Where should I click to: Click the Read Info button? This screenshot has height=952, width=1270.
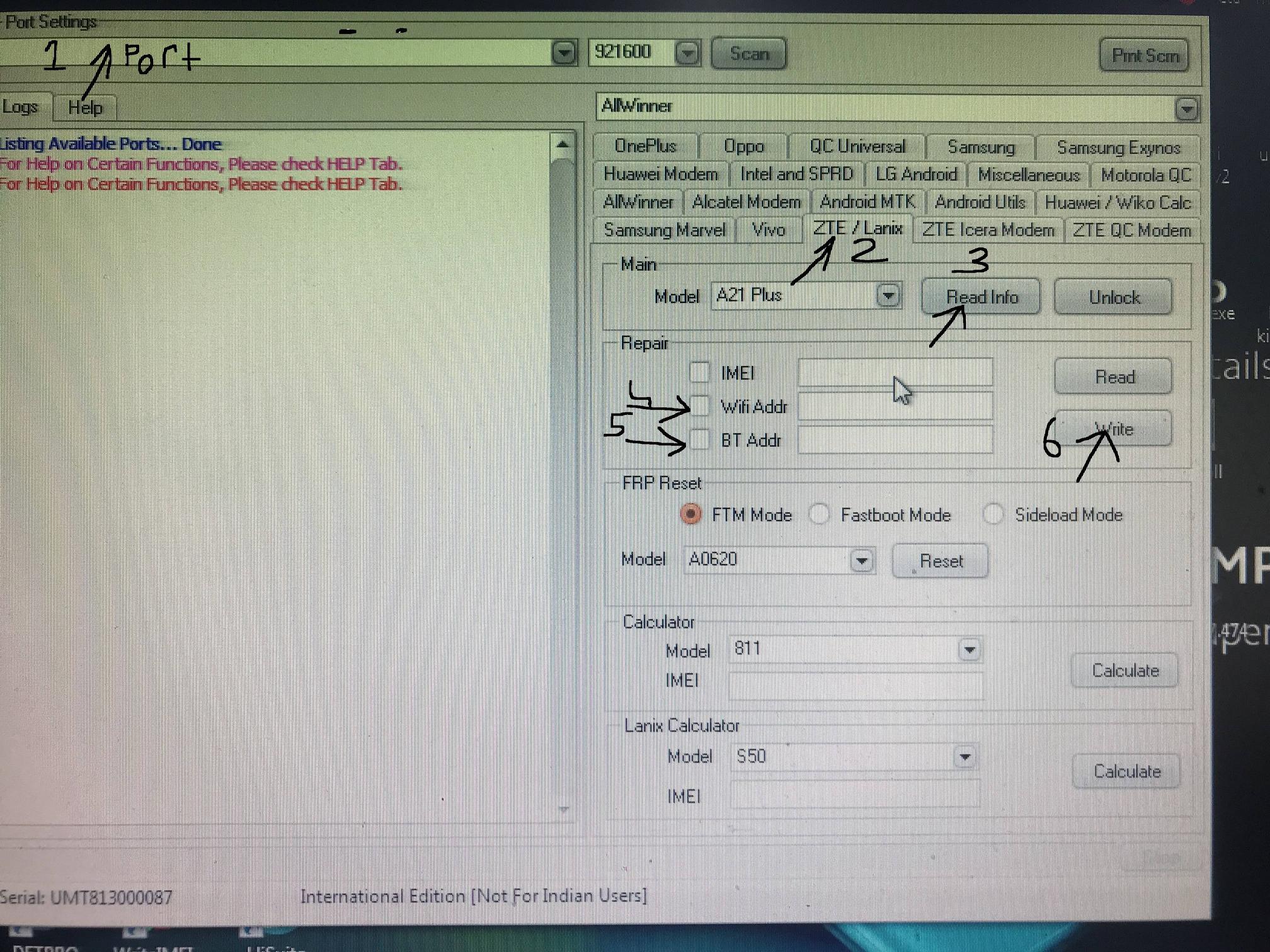pyautogui.click(x=981, y=297)
